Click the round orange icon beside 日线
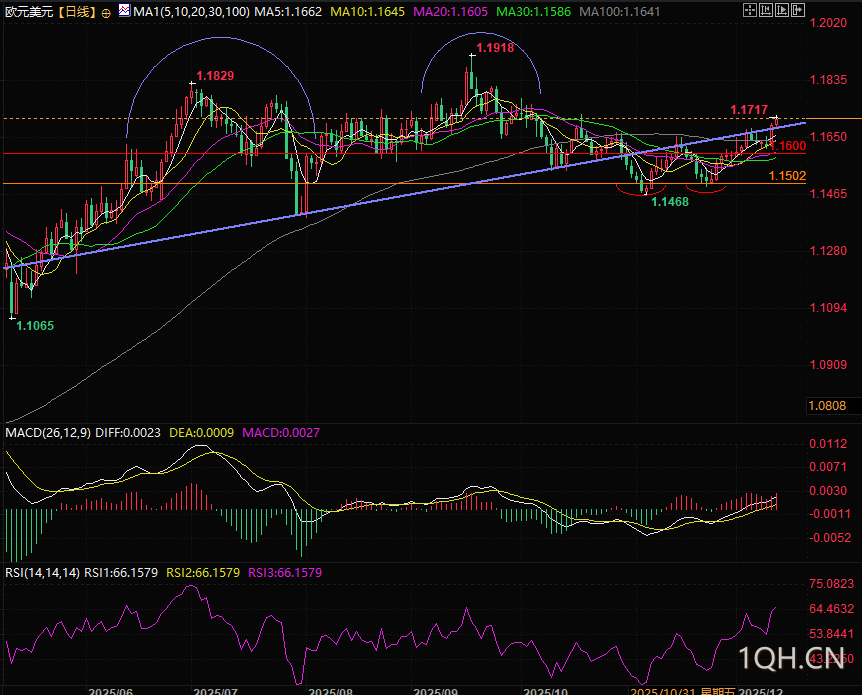 [x=107, y=12]
